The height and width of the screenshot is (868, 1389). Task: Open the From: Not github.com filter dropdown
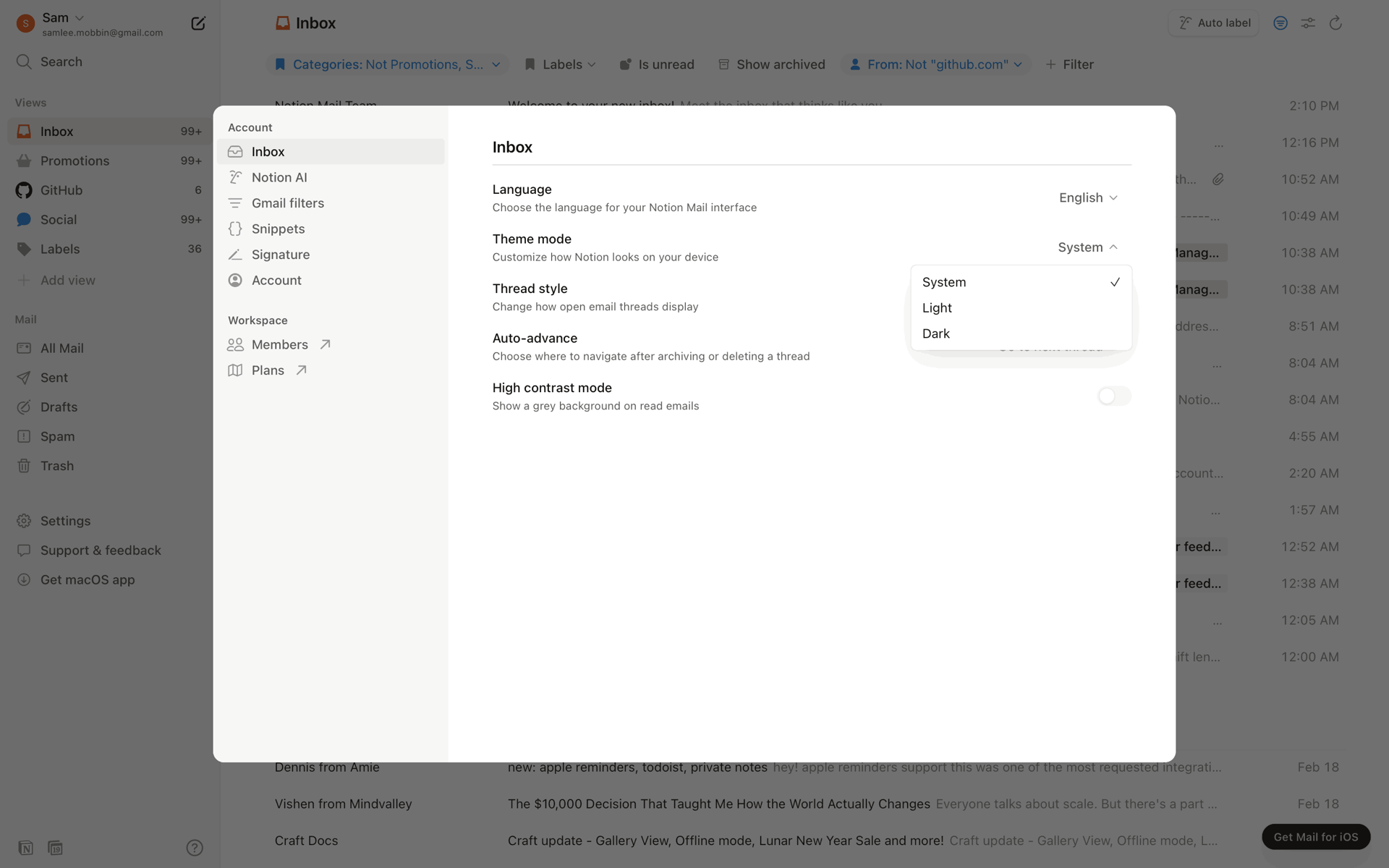(x=936, y=64)
